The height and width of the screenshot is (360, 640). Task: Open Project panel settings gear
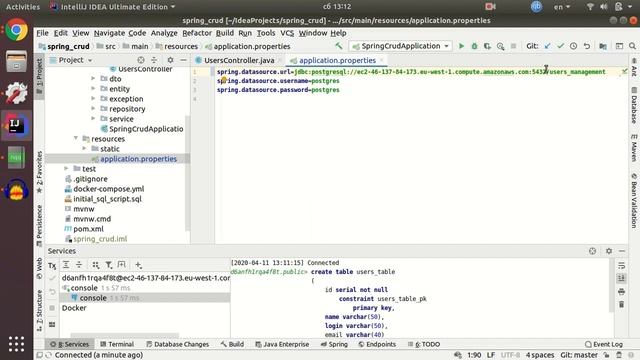point(170,60)
